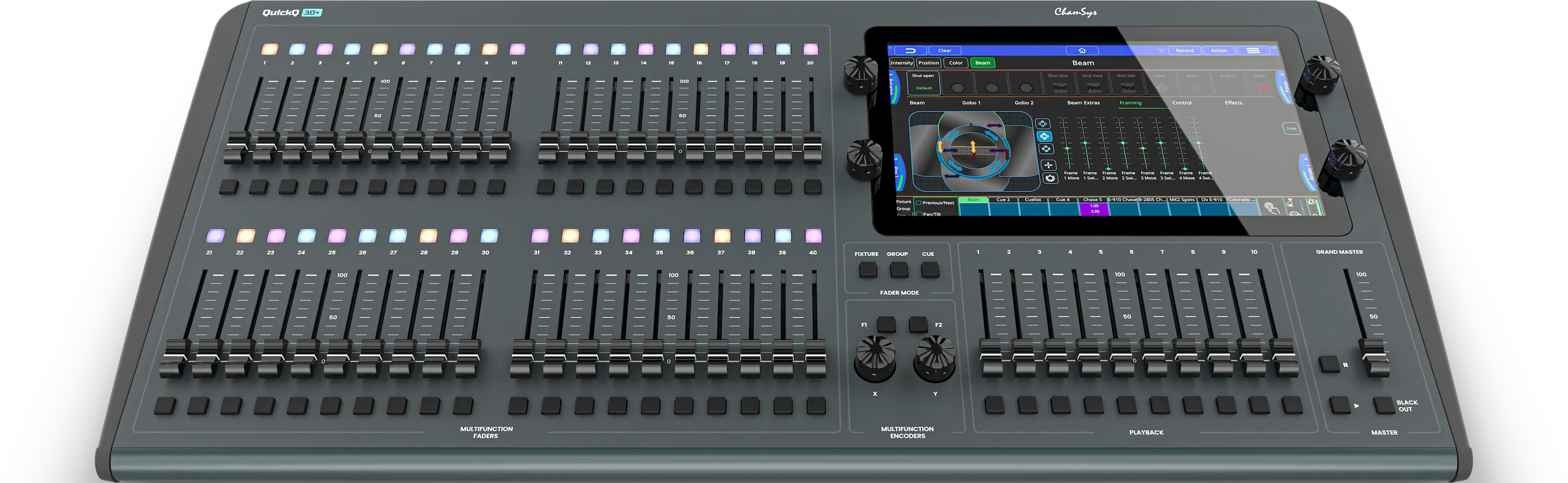Tap the back arrow button on the touchscreen
This screenshot has width=1568, height=483.
tap(910, 51)
